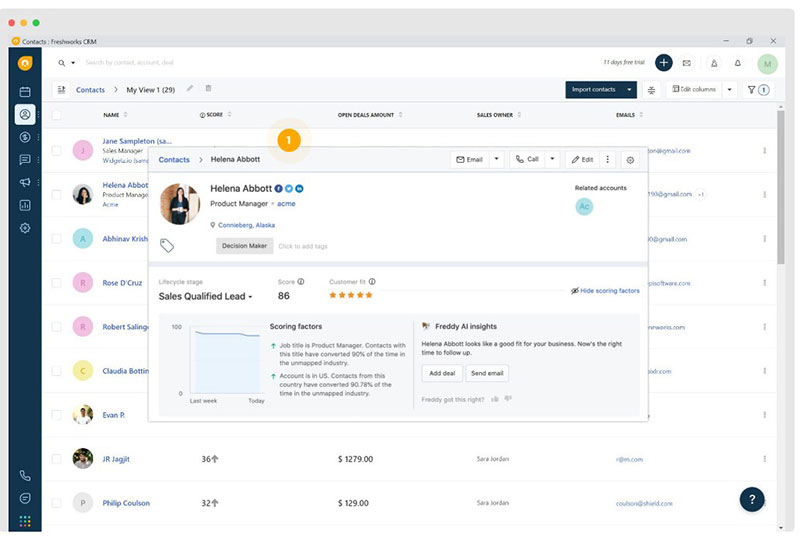Open dropdown arrow beside Edit columns
The width and height of the screenshot is (800, 541).
(729, 90)
